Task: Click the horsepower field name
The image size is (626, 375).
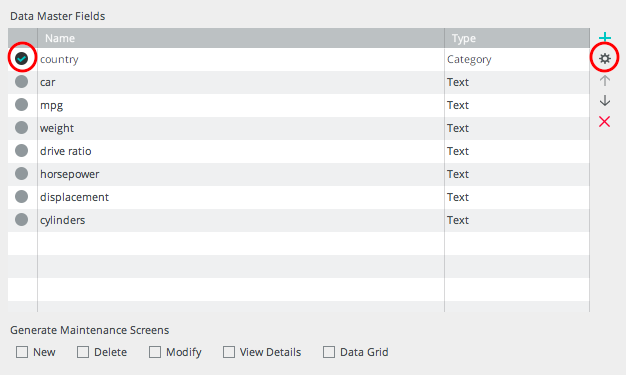Action: point(69,175)
